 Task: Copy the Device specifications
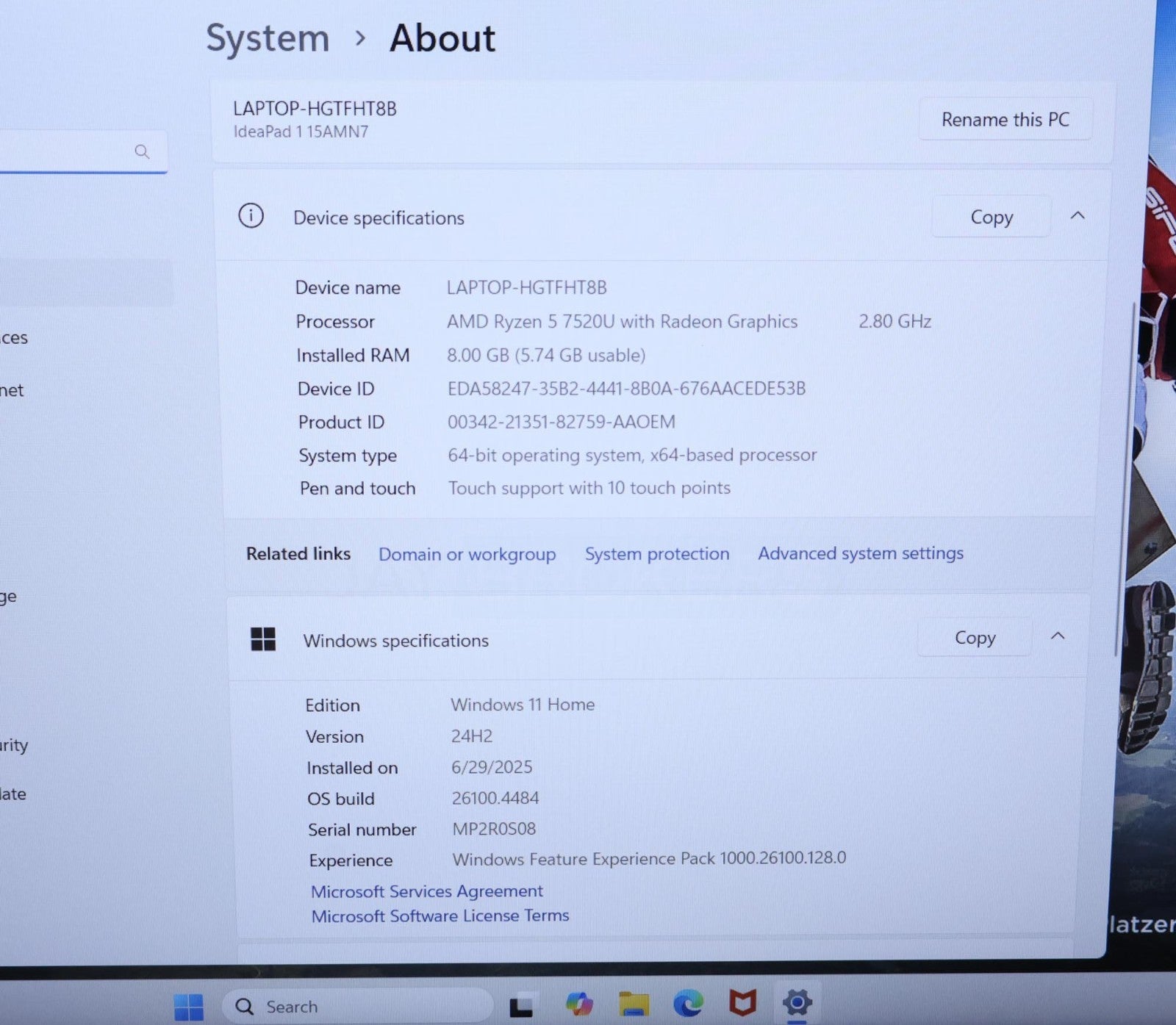[991, 217]
